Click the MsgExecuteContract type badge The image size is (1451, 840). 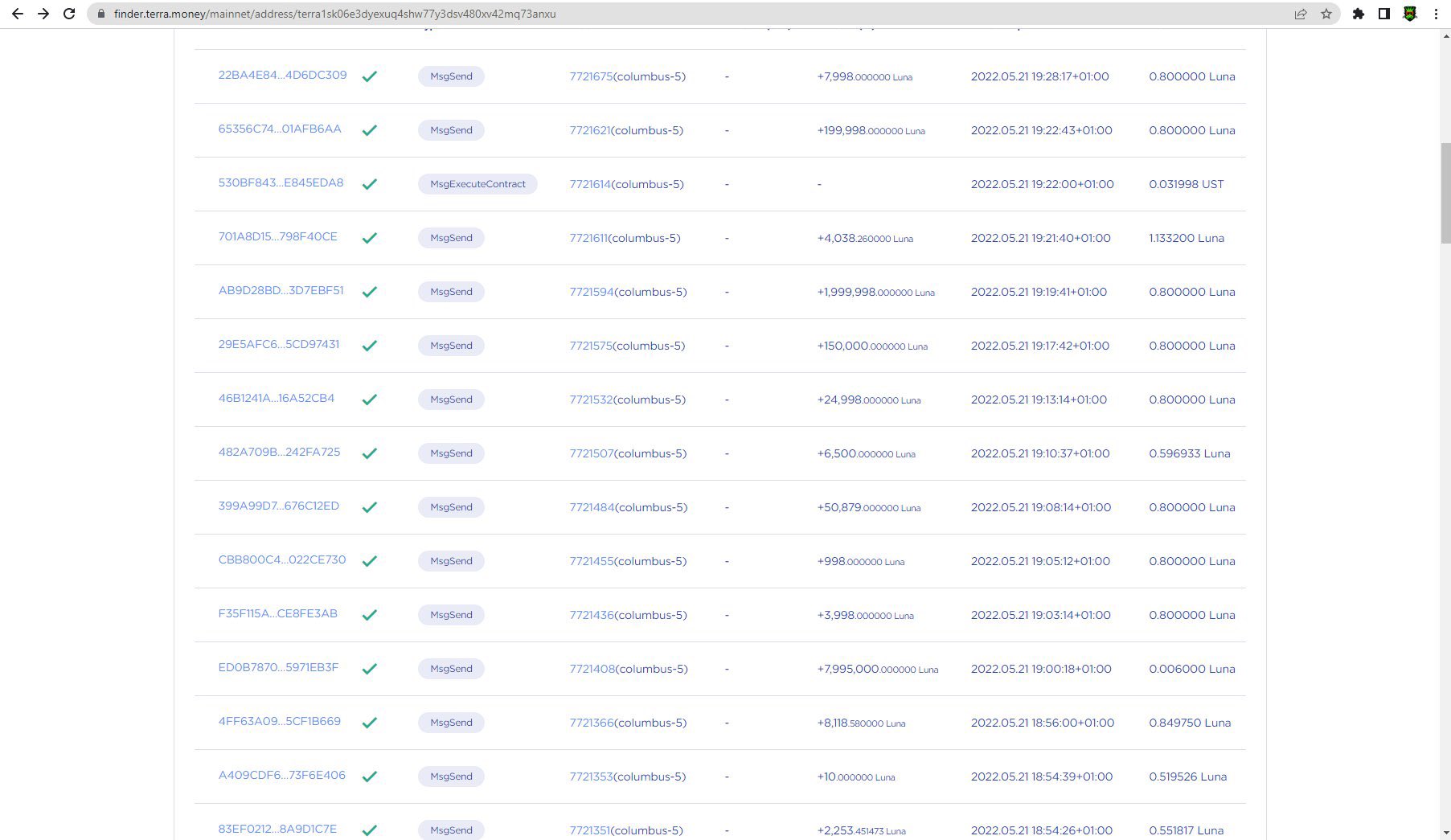[x=478, y=184]
